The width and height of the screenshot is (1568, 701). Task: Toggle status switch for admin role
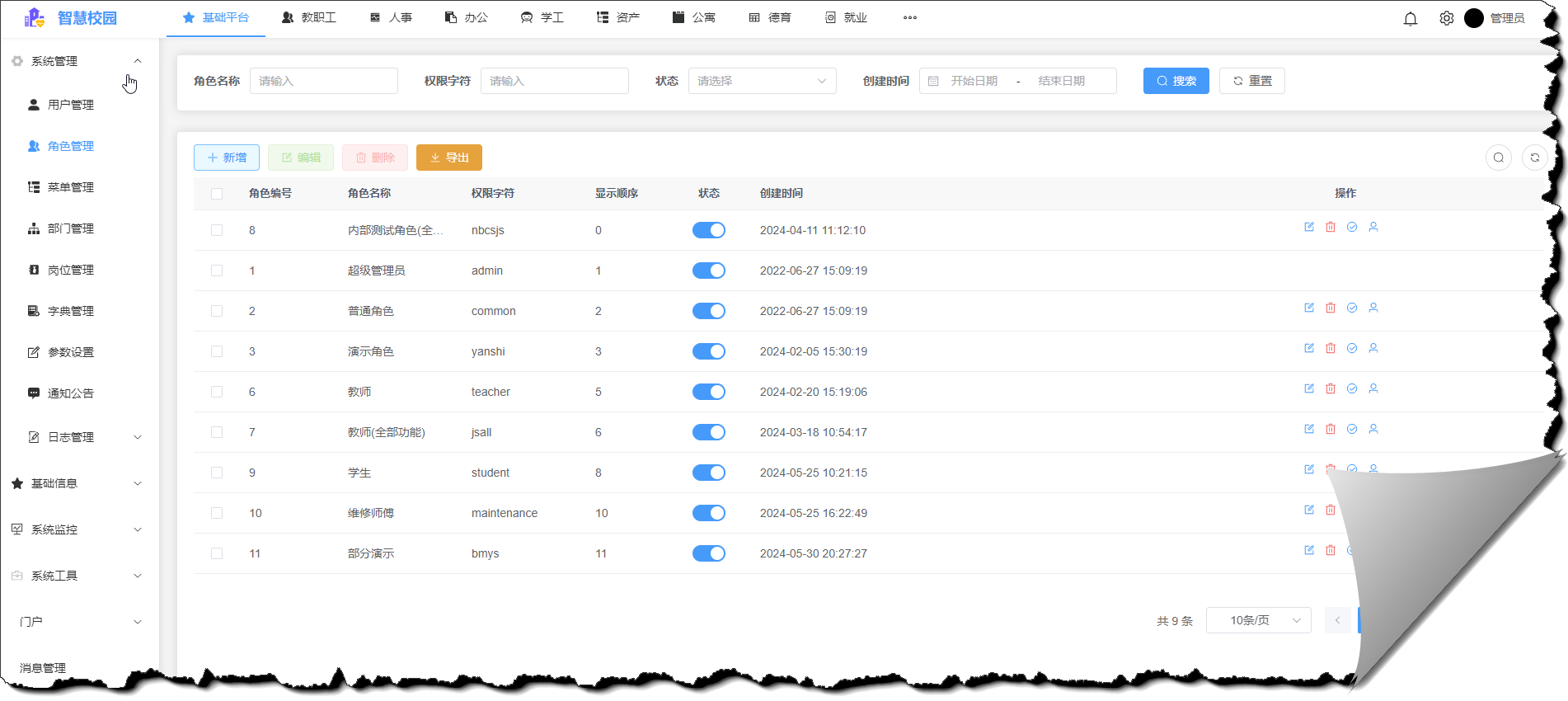click(708, 271)
